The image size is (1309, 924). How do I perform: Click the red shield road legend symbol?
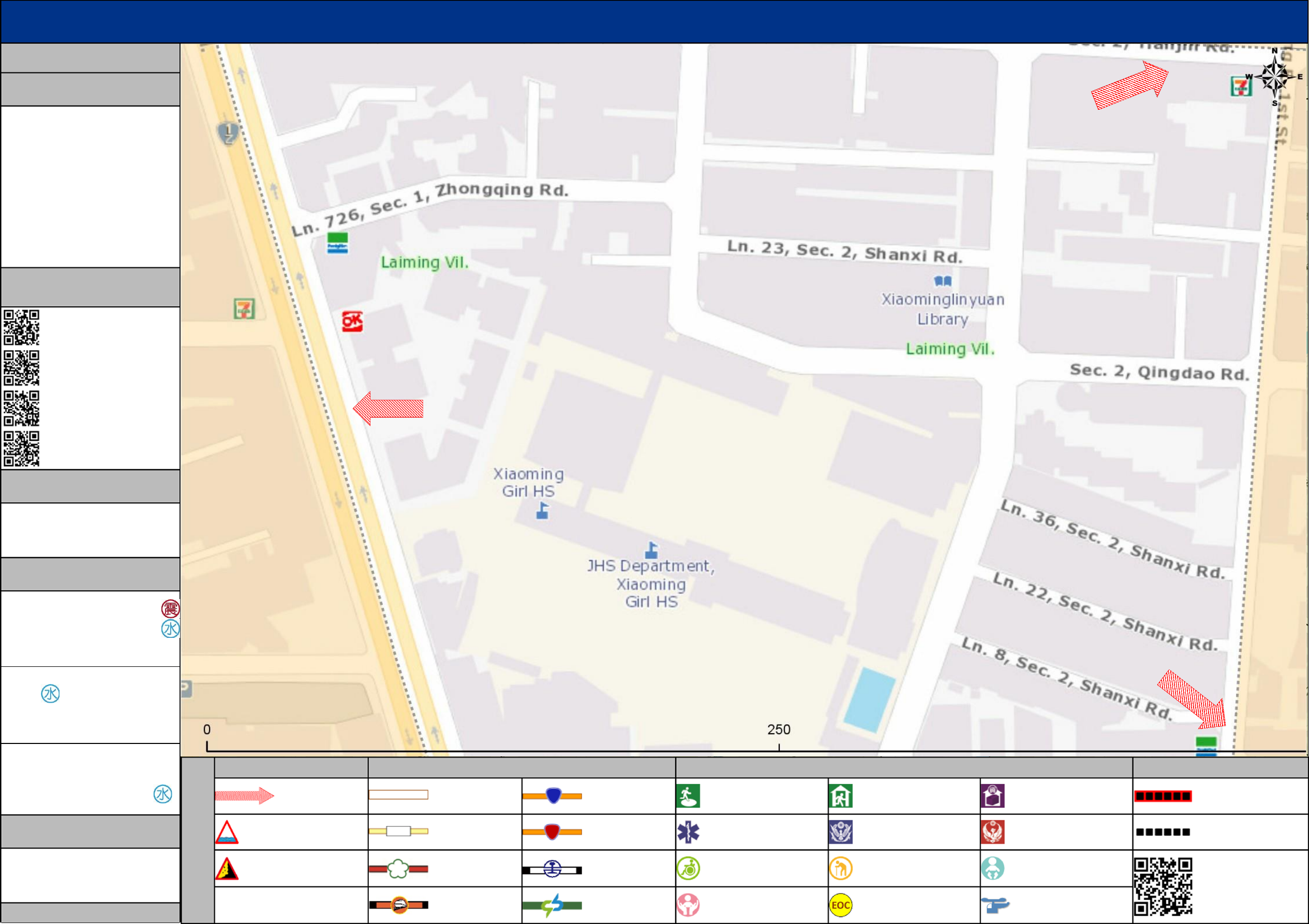[x=553, y=832]
